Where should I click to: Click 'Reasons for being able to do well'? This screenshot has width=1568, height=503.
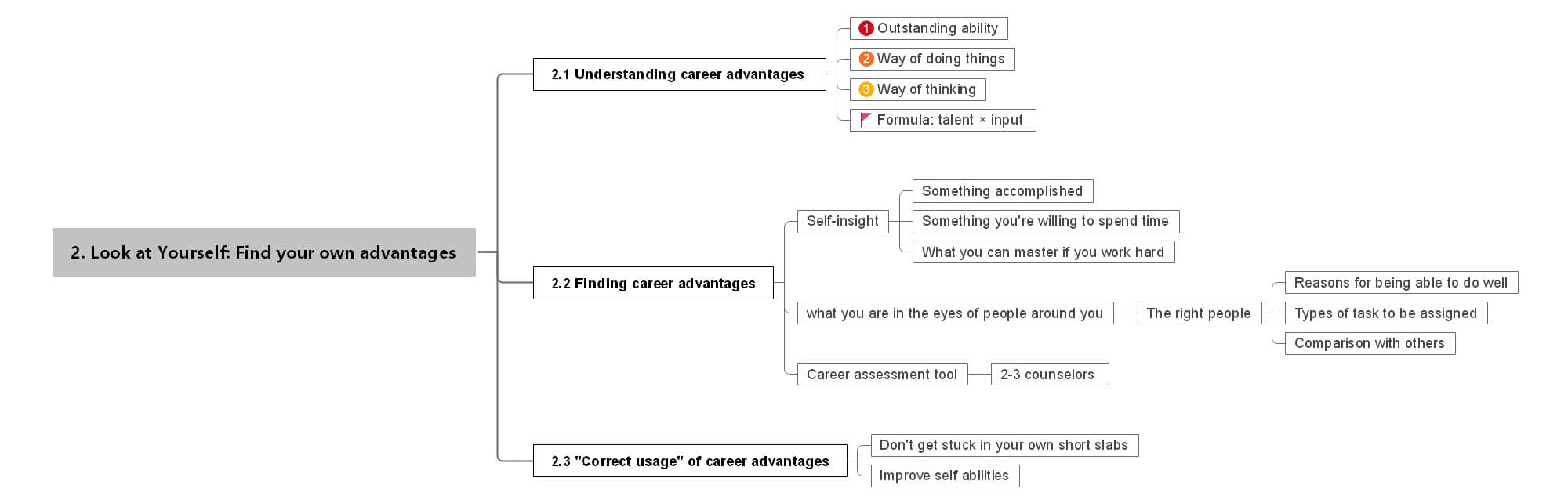pyautogui.click(x=1401, y=283)
